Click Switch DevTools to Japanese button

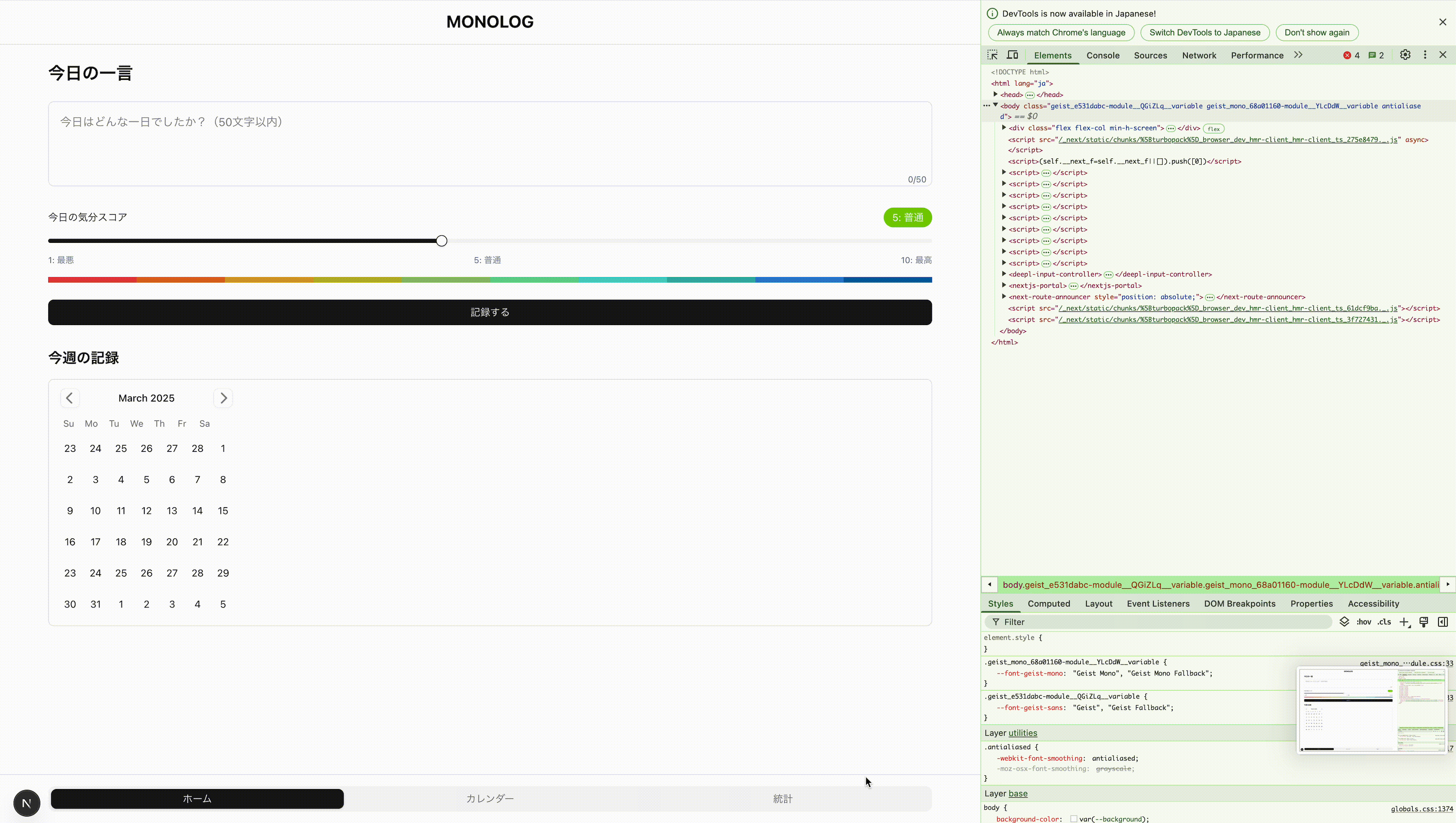[1205, 33]
